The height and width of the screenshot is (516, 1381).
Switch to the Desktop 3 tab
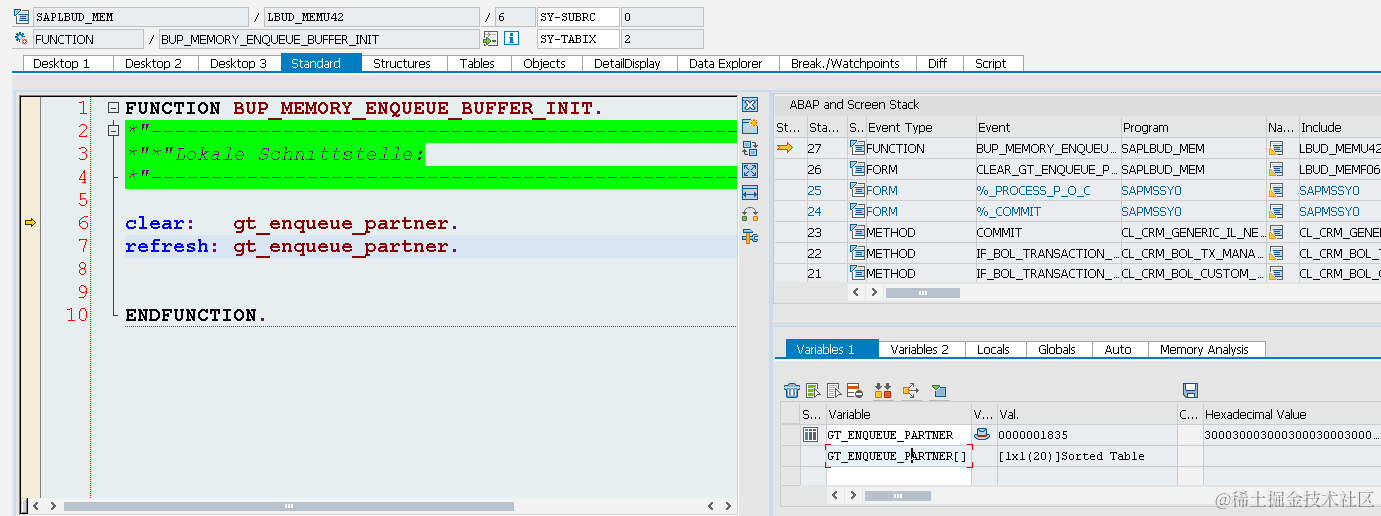[x=239, y=63]
